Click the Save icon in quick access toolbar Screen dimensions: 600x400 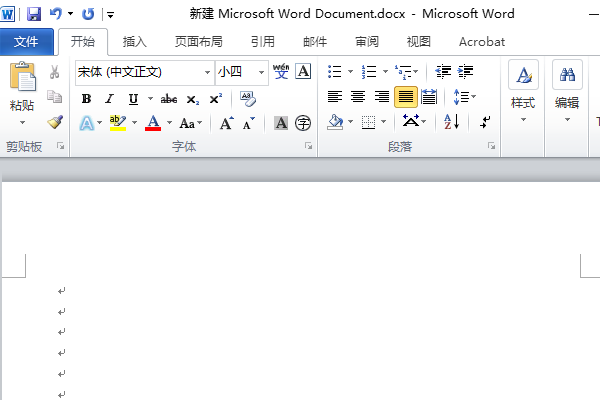34,15
